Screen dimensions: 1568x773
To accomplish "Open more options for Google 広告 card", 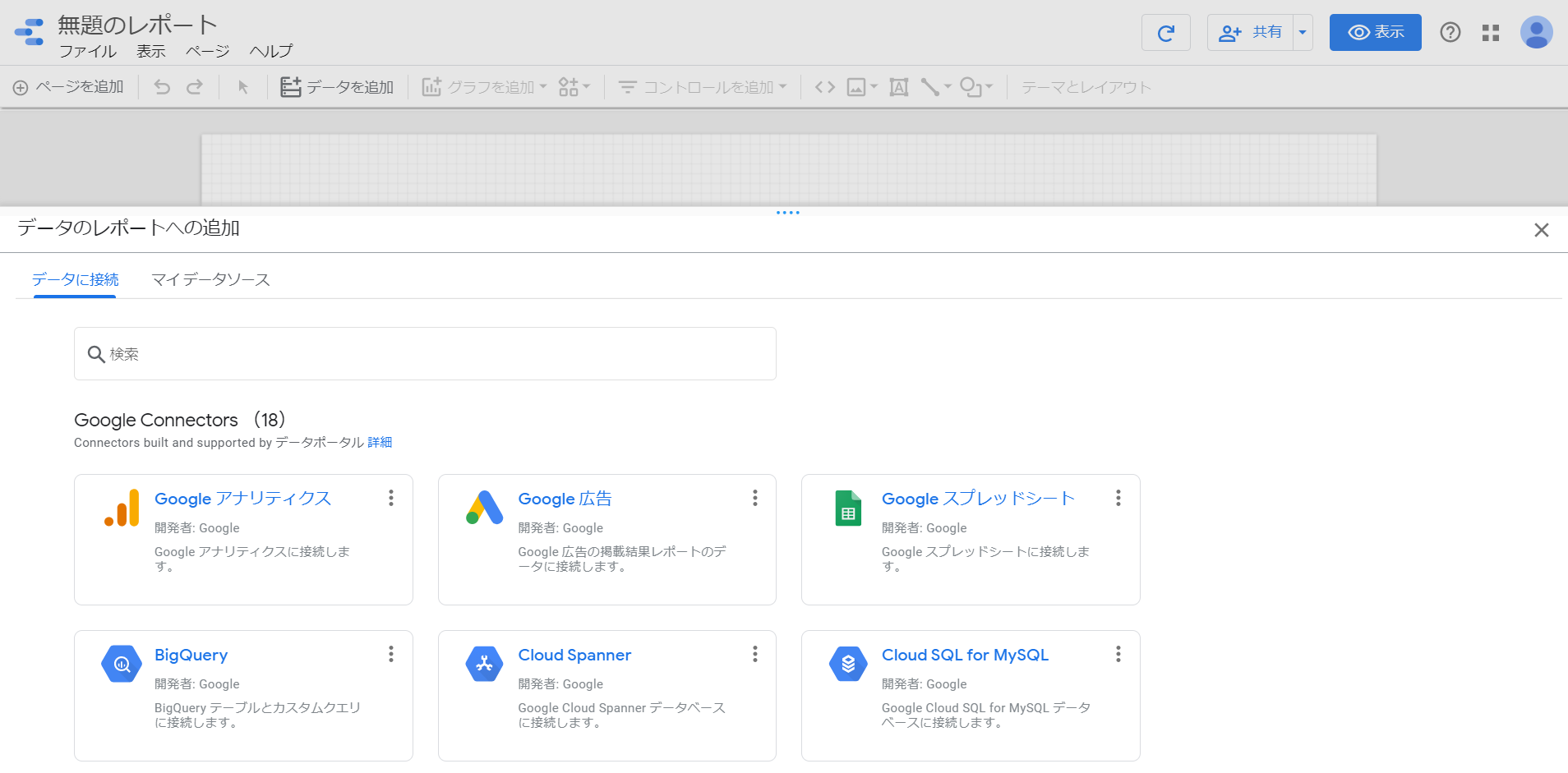I will pyautogui.click(x=755, y=498).
